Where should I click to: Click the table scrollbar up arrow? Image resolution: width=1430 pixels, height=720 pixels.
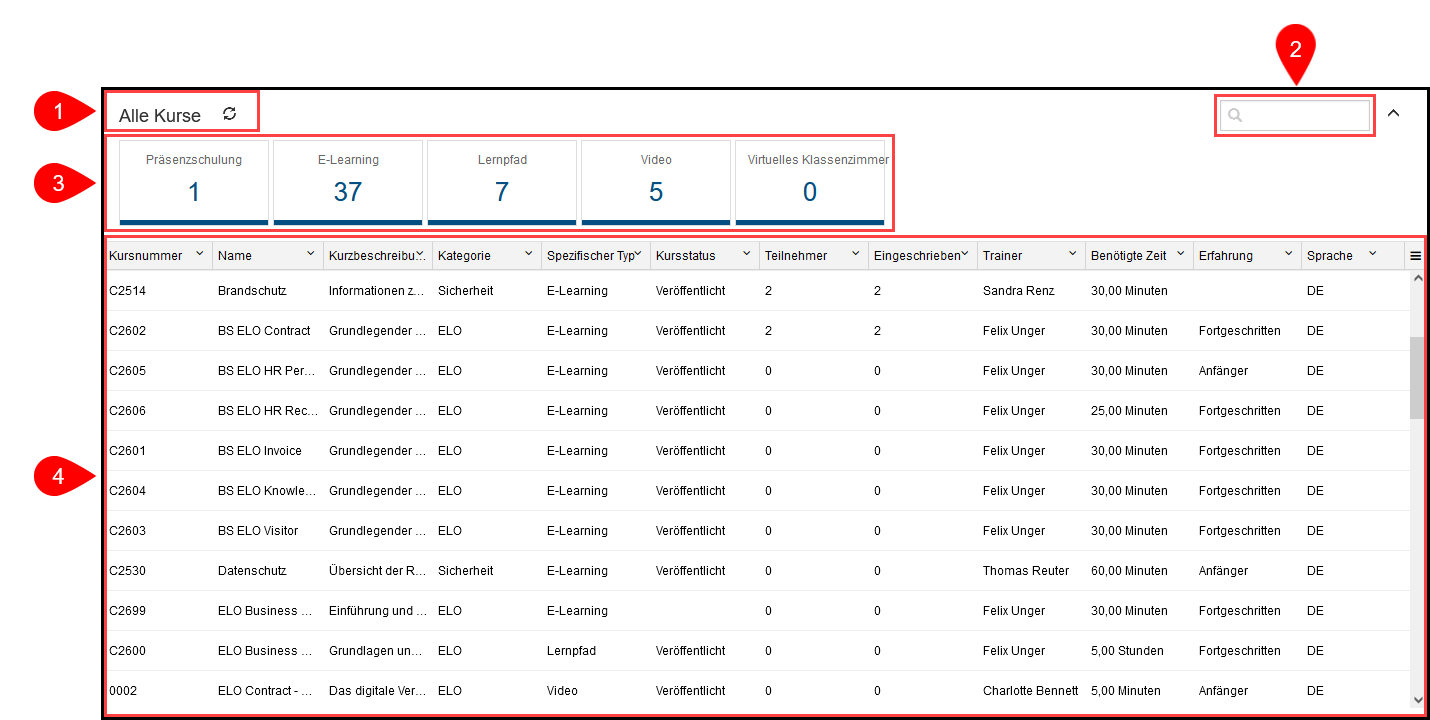pos(1417,278)
